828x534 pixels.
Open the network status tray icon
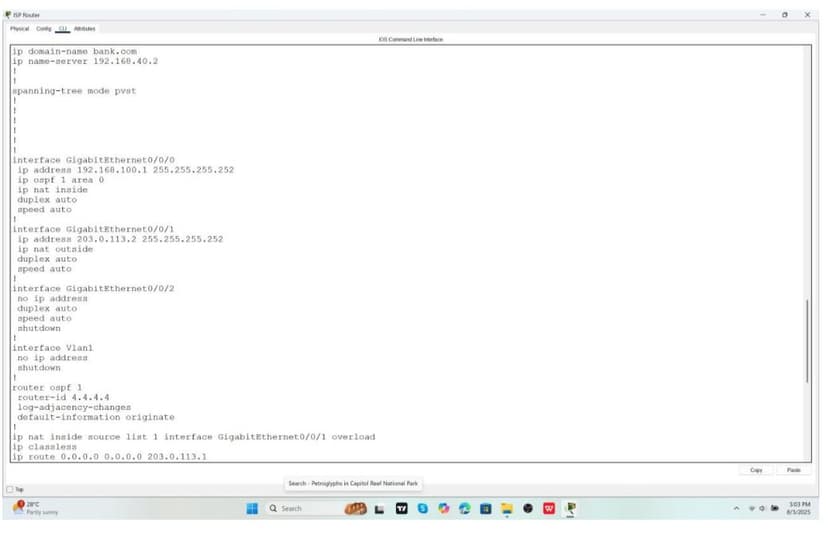[x=751, y=508]
